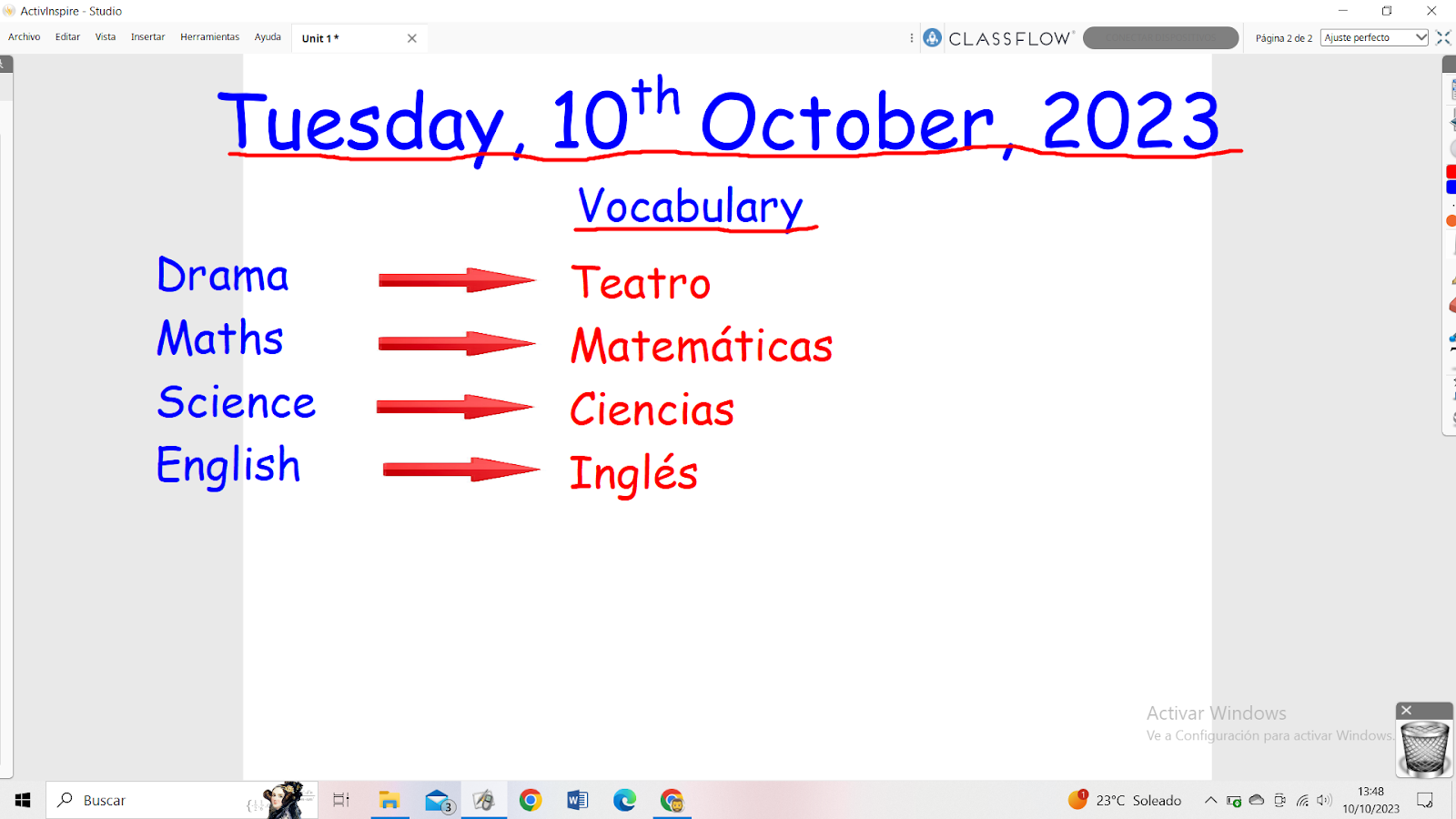Select the red arrow next to English
Screen dimensions: 1456x819
coord(461,470)
